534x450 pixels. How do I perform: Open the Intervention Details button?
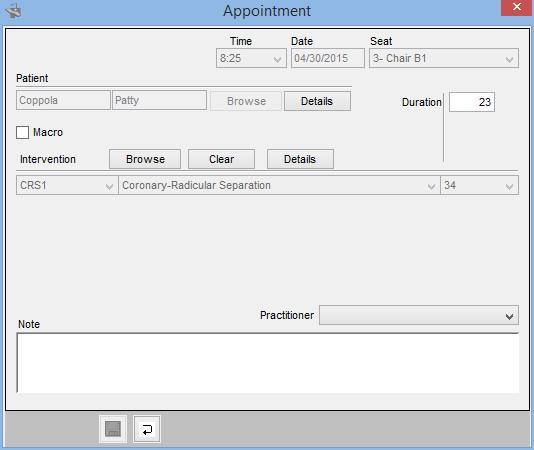(x=300, y=159)
